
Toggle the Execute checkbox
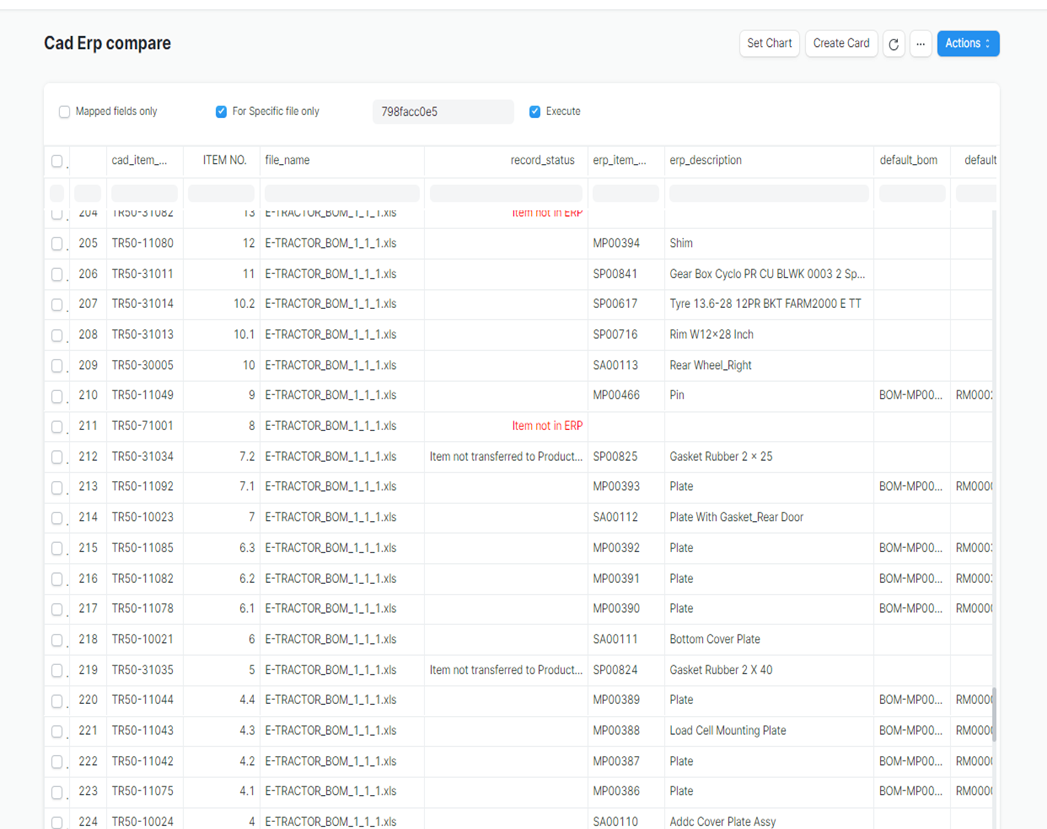535,112
